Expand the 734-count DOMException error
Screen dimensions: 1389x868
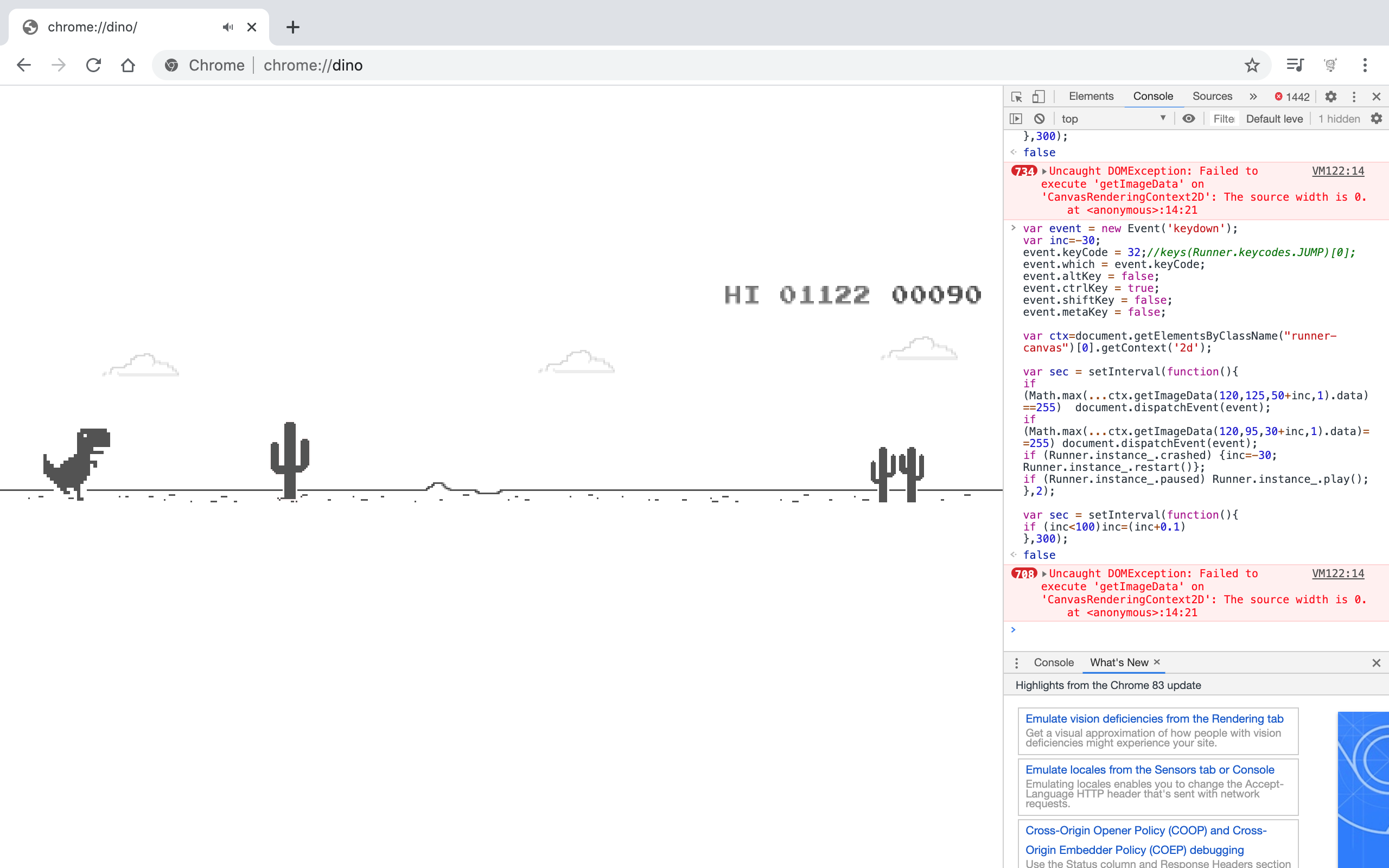click(x=1044, y=171)
